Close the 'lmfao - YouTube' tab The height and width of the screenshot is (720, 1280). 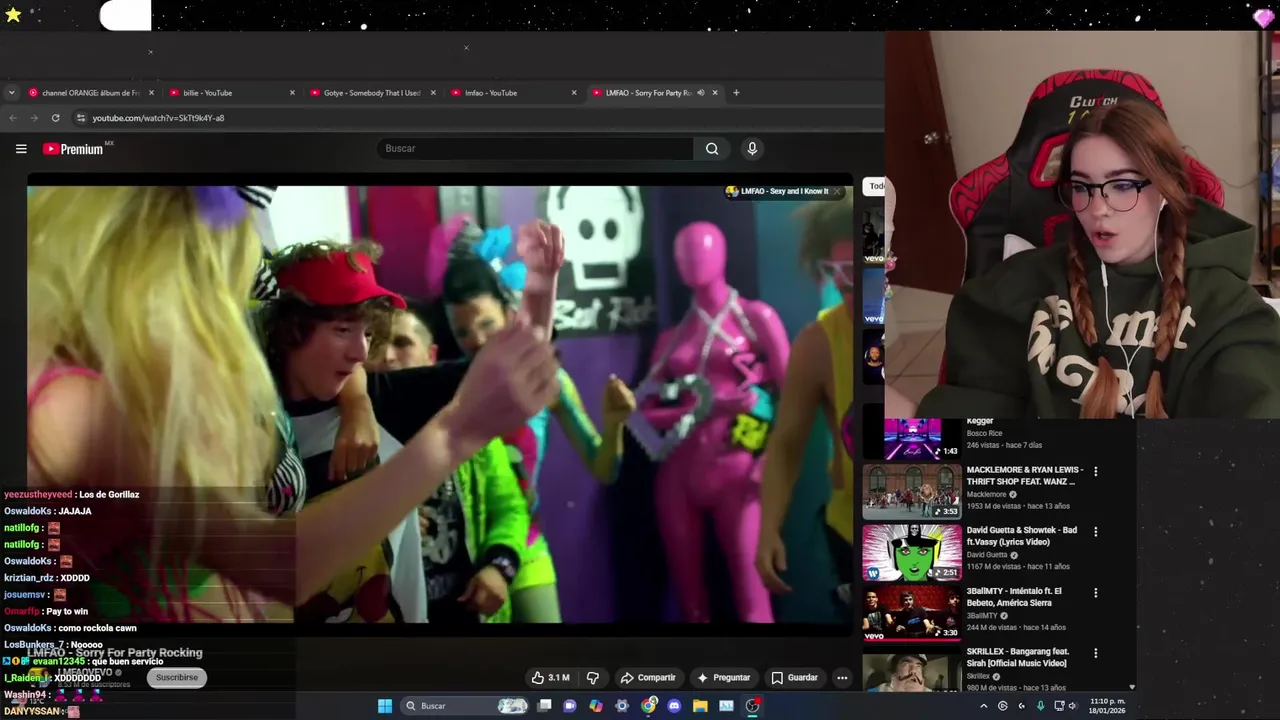tap(574, 93)
